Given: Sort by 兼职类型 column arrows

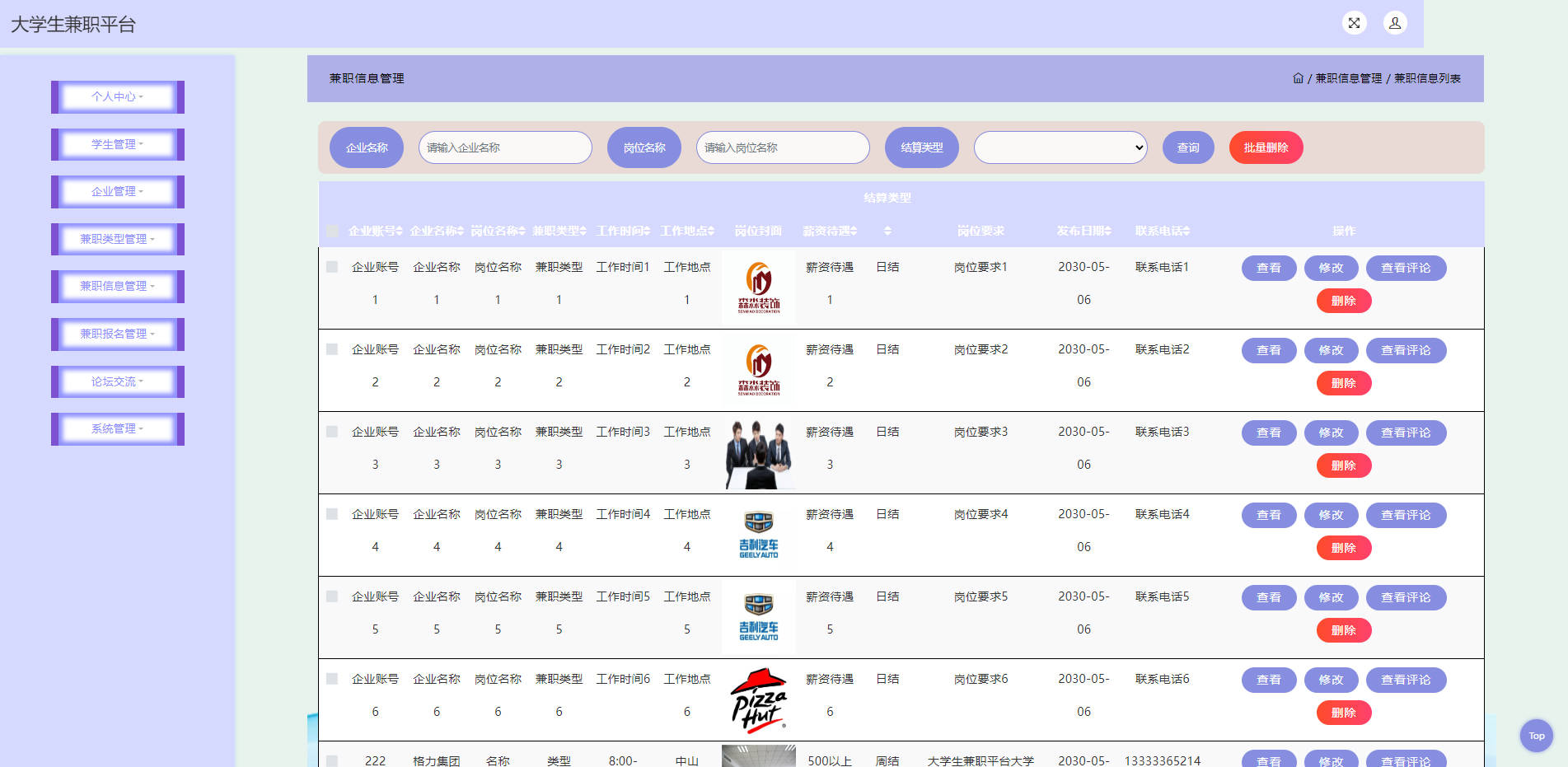Looking at the screenshot, I should [583, 232].
